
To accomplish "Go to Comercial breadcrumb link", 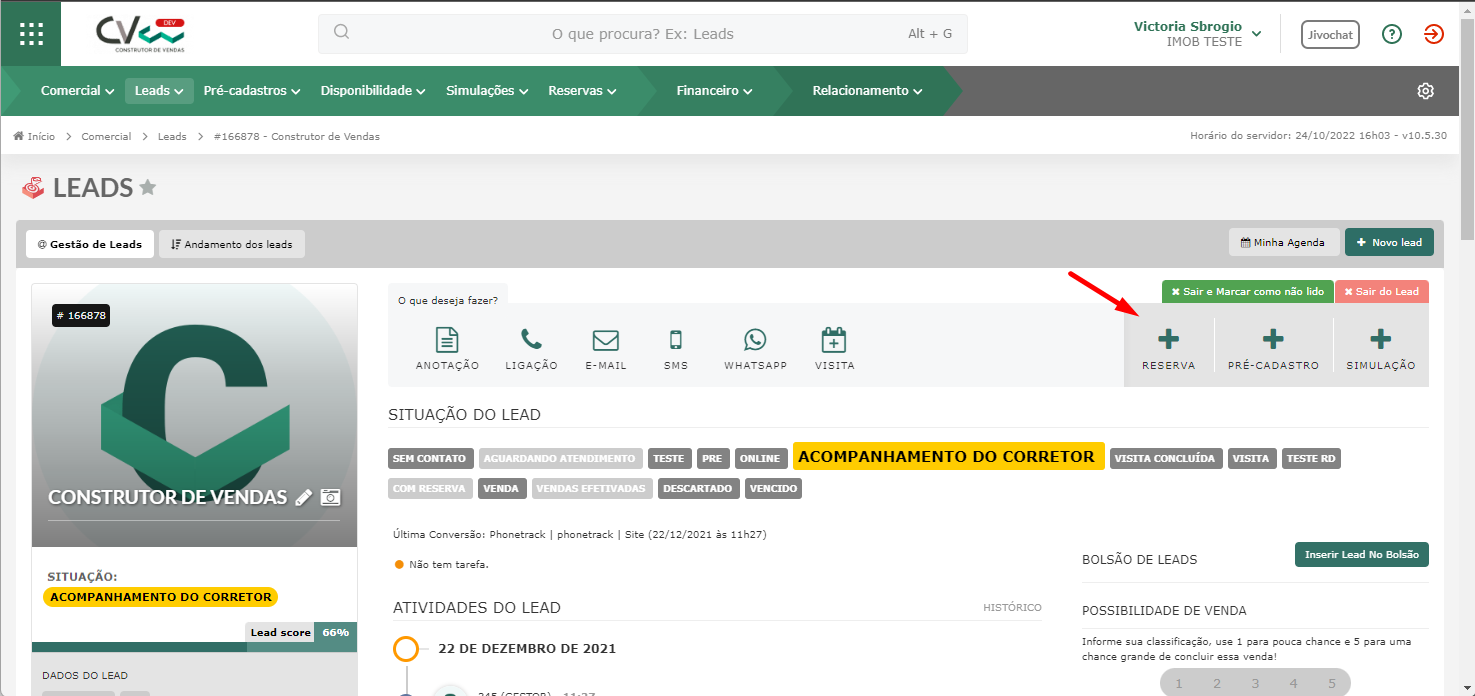I will pyautogui.click(x=106, y=136).
